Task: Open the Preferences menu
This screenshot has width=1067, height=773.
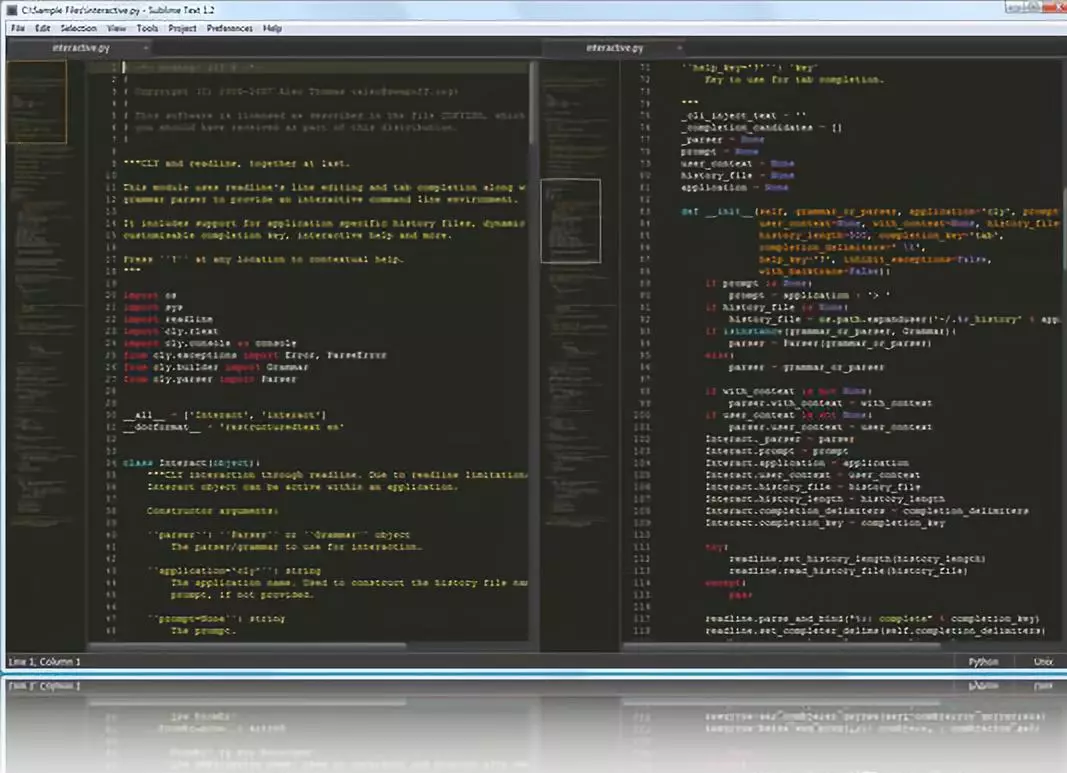Action: (229, 28)
